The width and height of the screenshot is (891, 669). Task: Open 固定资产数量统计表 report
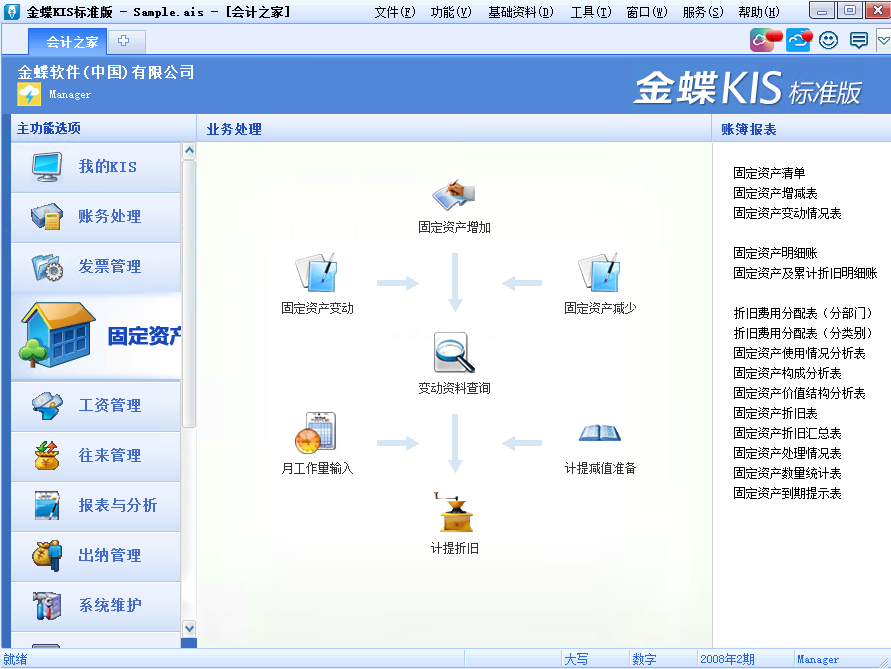point(786,473)
